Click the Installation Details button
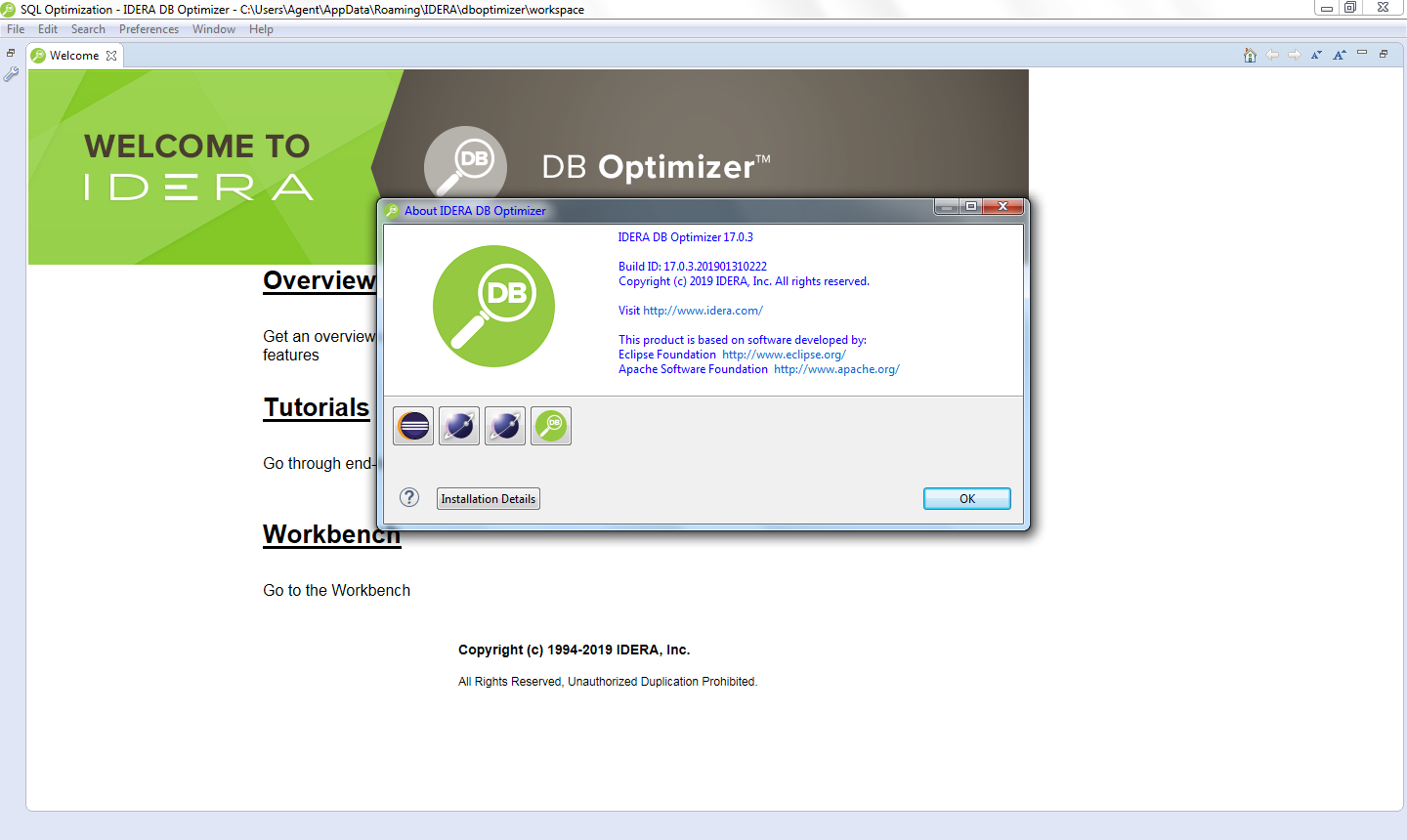1407x840 pixels. 489,498
